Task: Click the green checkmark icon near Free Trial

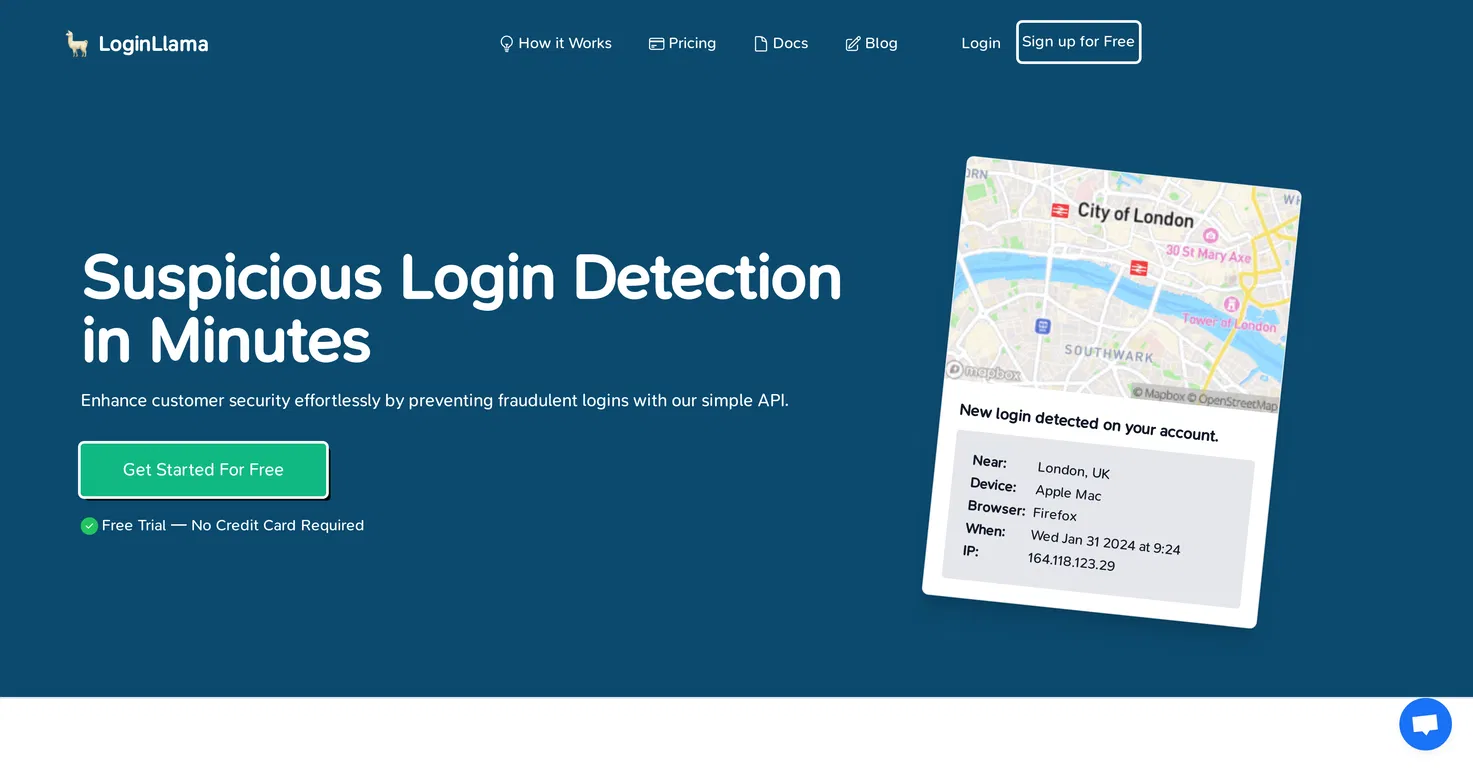Action: coord(89,526)
